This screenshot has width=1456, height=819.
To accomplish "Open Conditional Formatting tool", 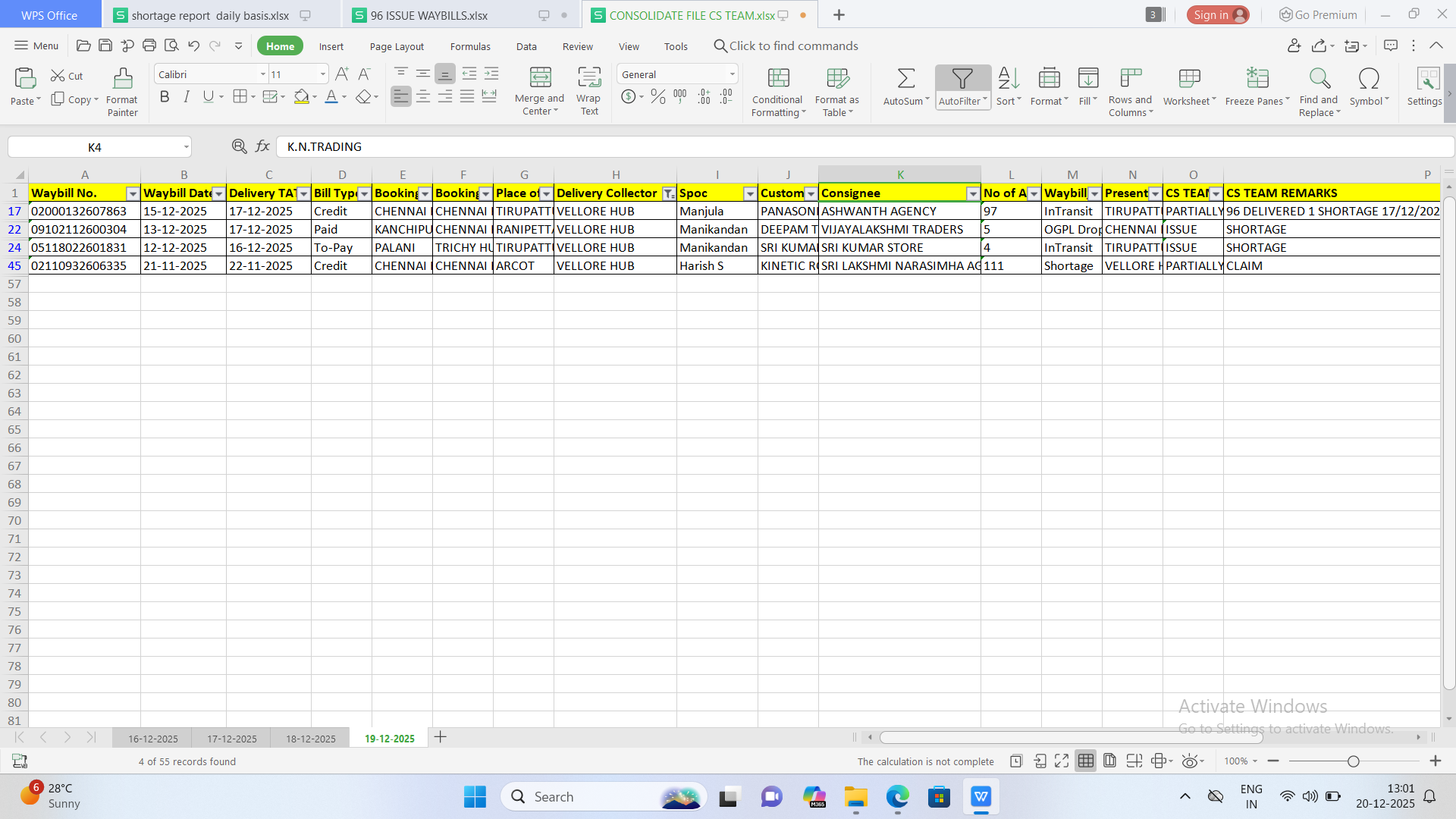I will coord(778,79).
